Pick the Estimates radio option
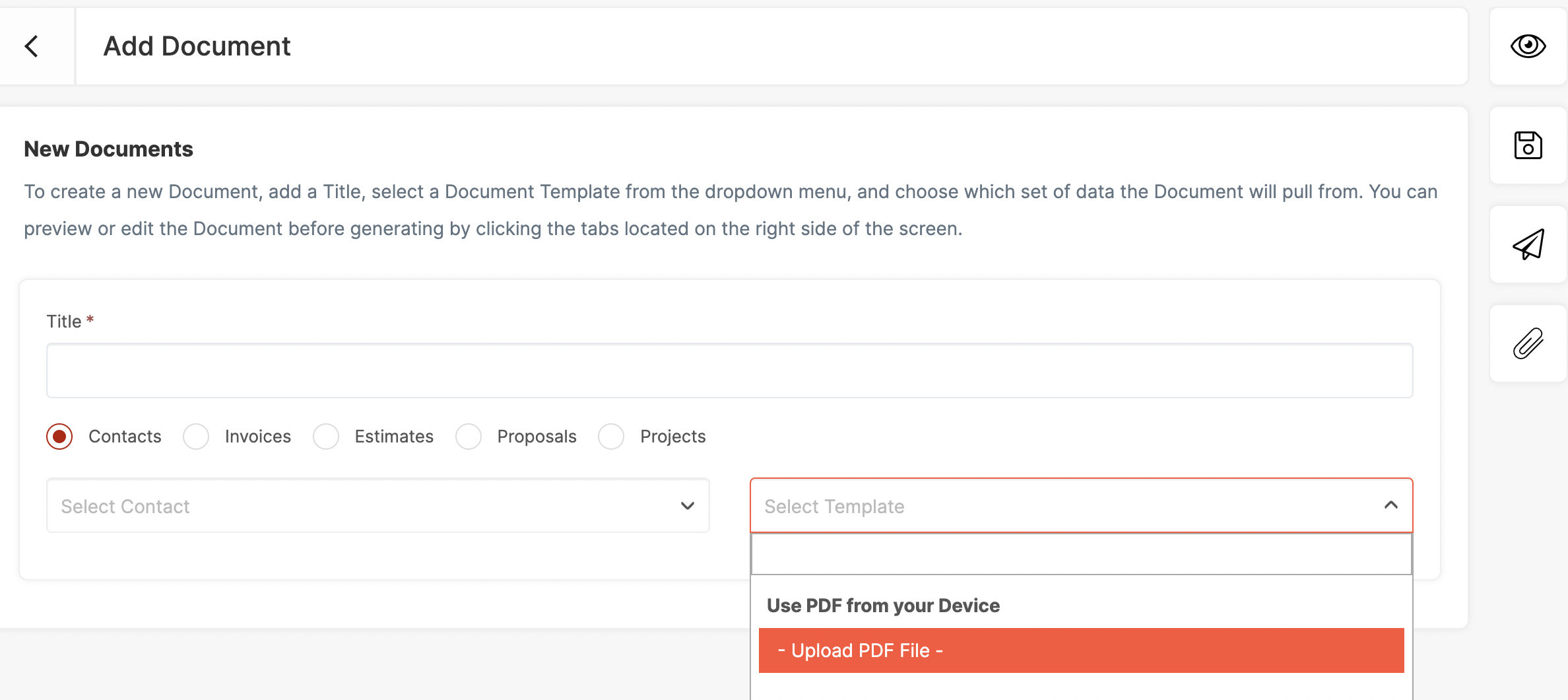Screen dimensions: 1568x700 point(326,437)
